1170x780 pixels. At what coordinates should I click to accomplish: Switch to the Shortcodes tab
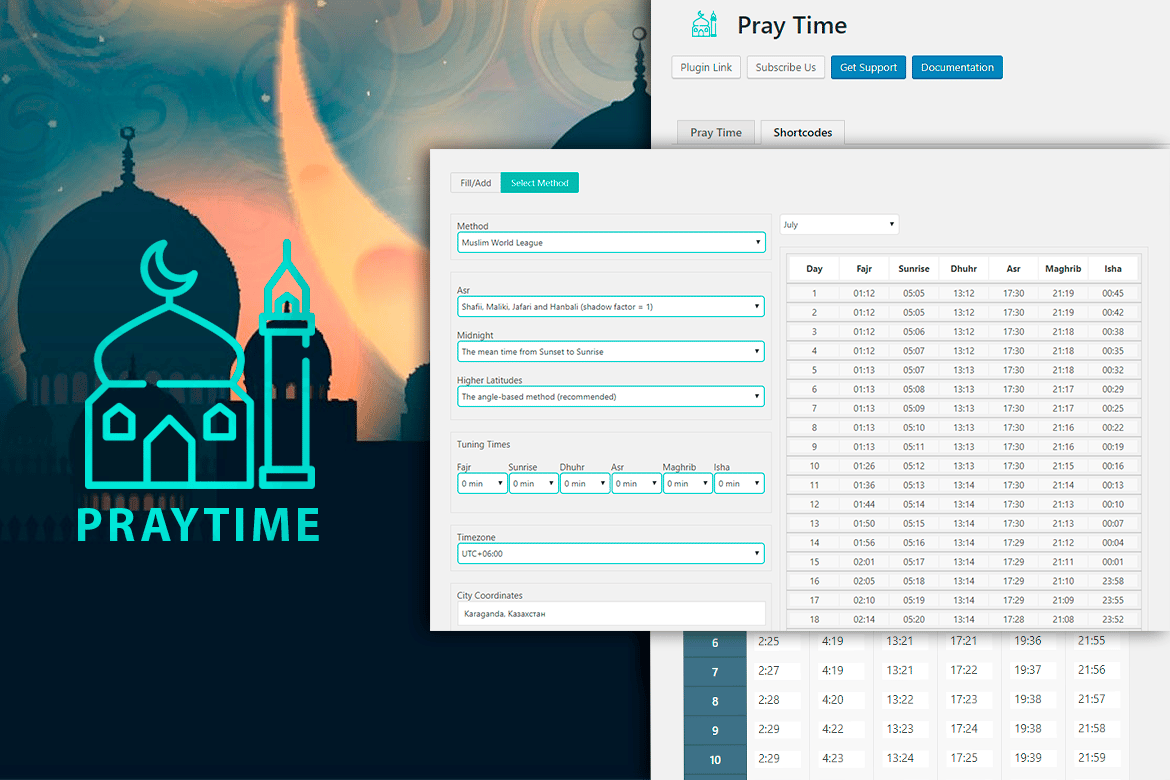point(802,133)
